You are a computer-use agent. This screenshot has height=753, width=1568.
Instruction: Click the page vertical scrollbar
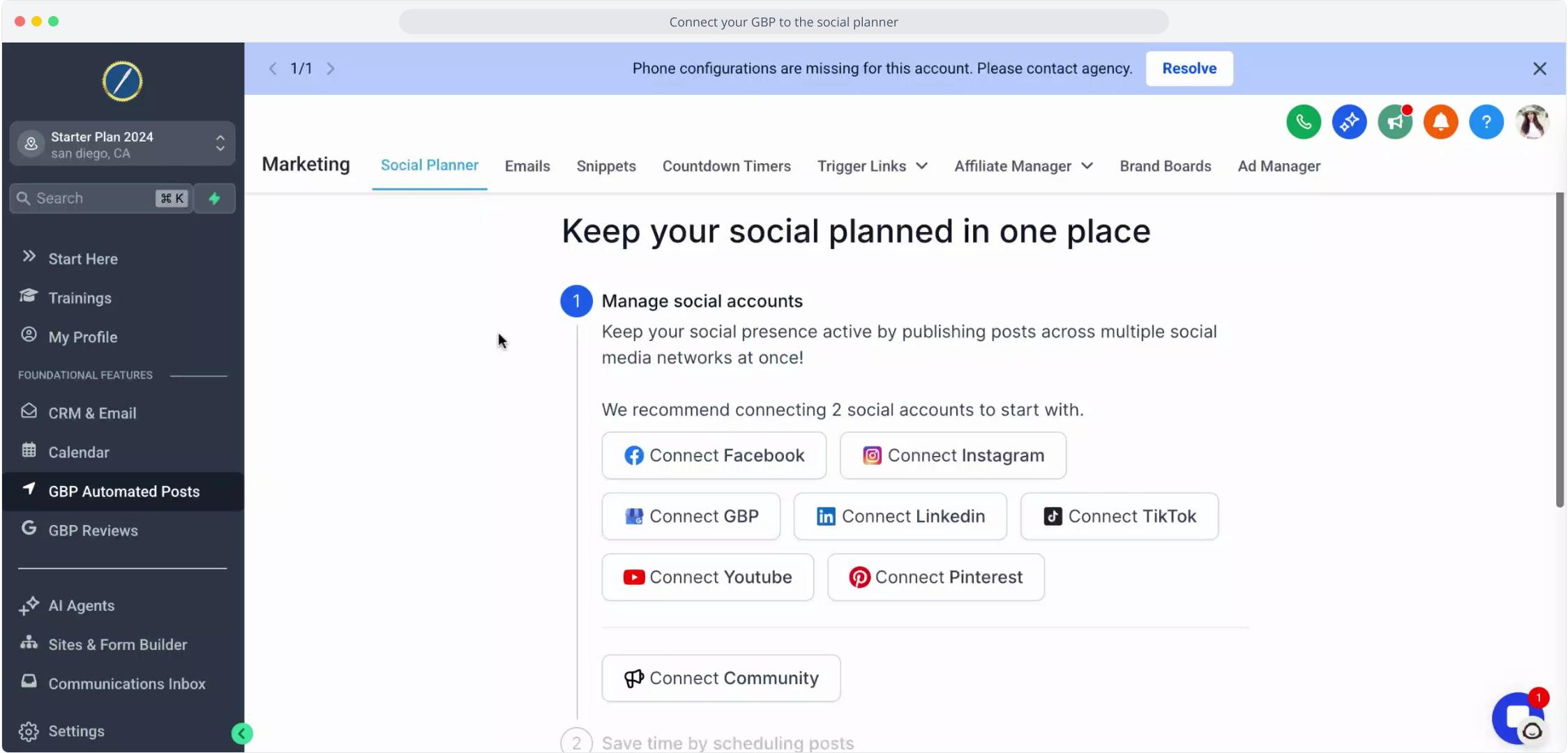point(1560,349)
